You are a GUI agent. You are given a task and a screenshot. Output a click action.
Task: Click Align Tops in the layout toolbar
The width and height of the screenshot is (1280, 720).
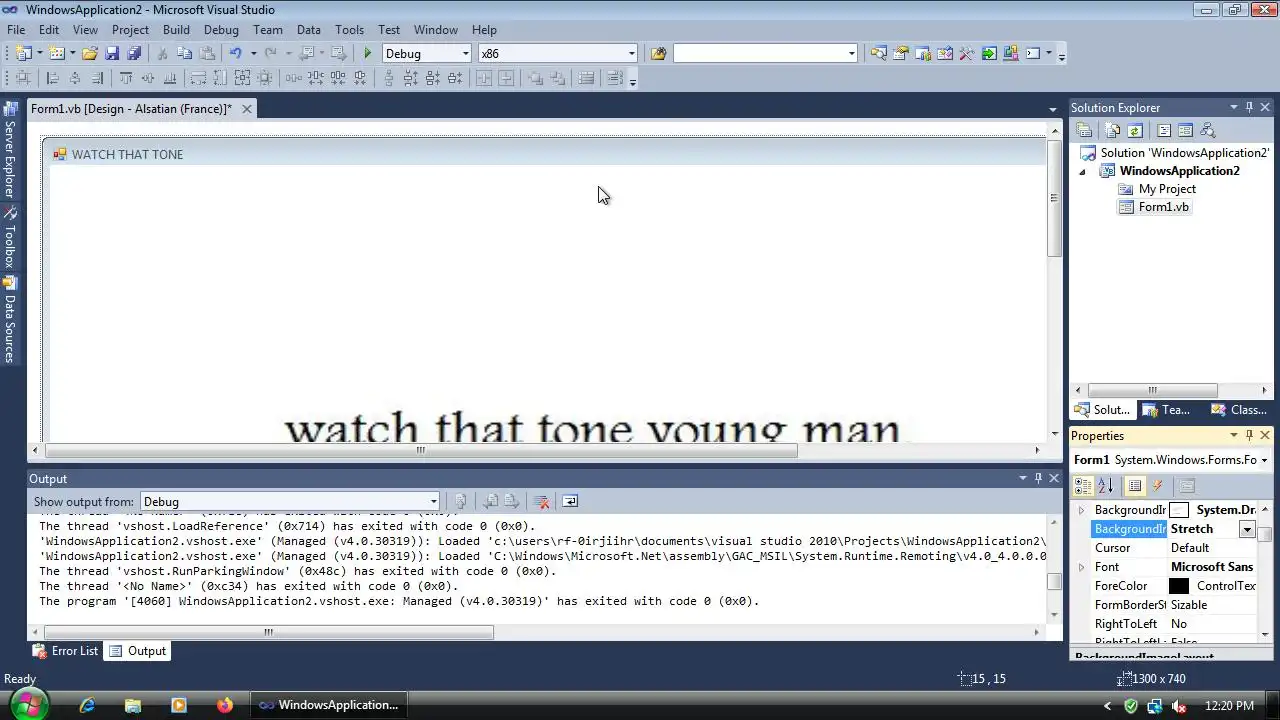click(126, 78)
